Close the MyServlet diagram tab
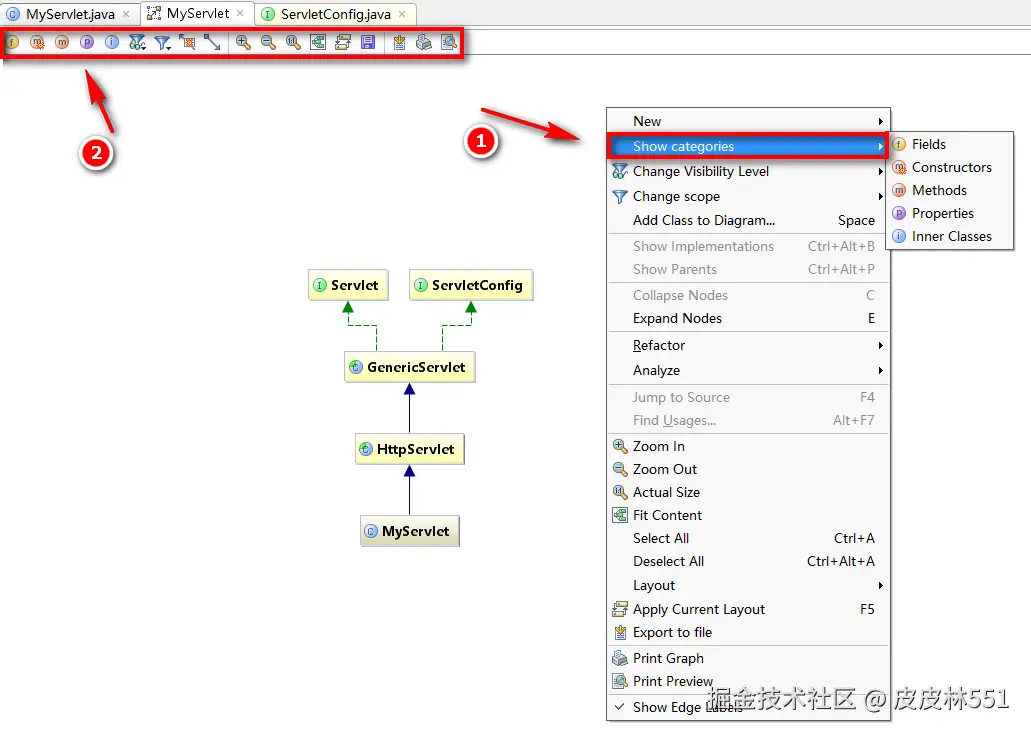 [x=241, y=13]
